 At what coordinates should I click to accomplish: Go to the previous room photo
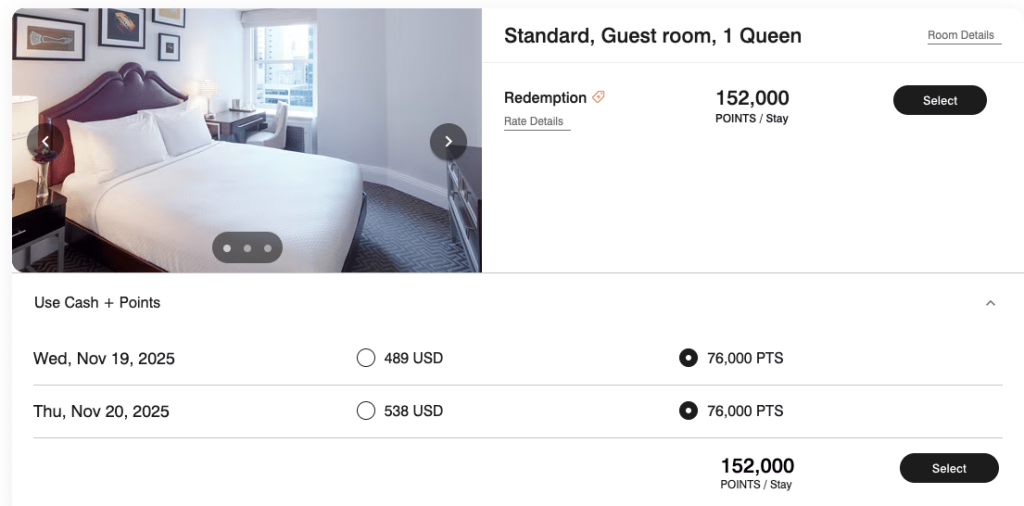pyautogui.click(x=45, y=141)
